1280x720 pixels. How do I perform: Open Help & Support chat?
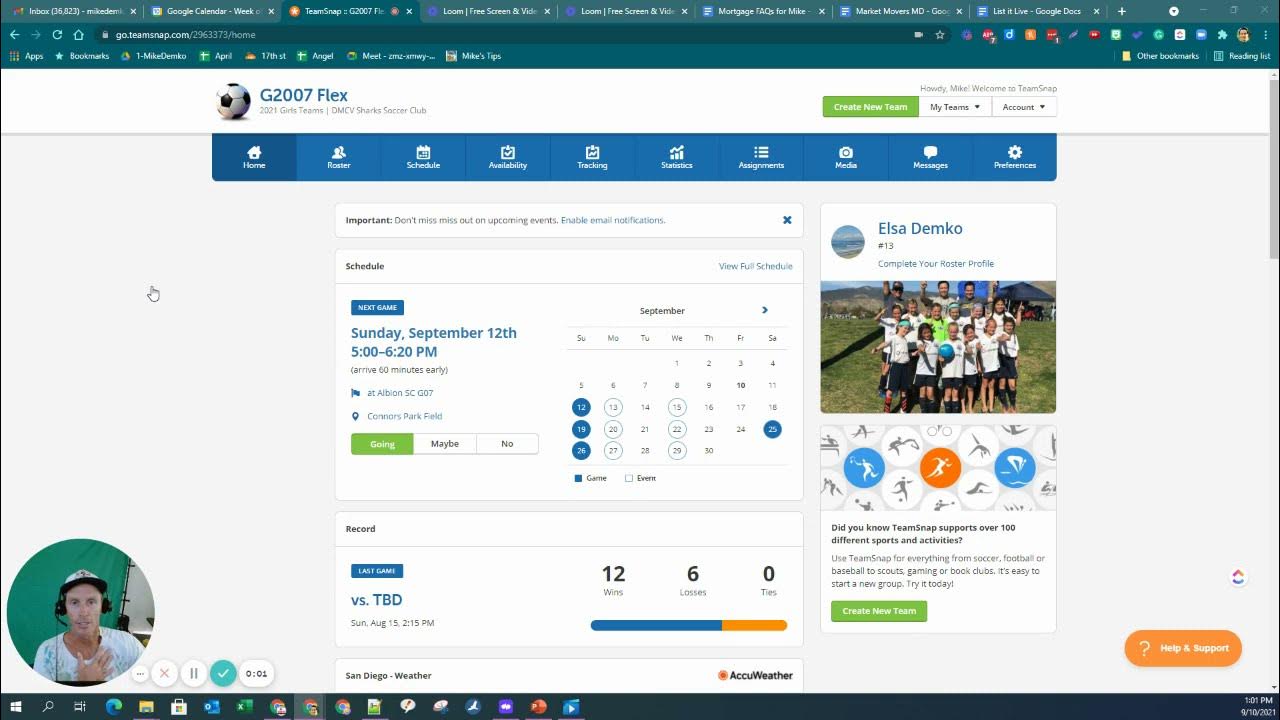point(1183,648)
